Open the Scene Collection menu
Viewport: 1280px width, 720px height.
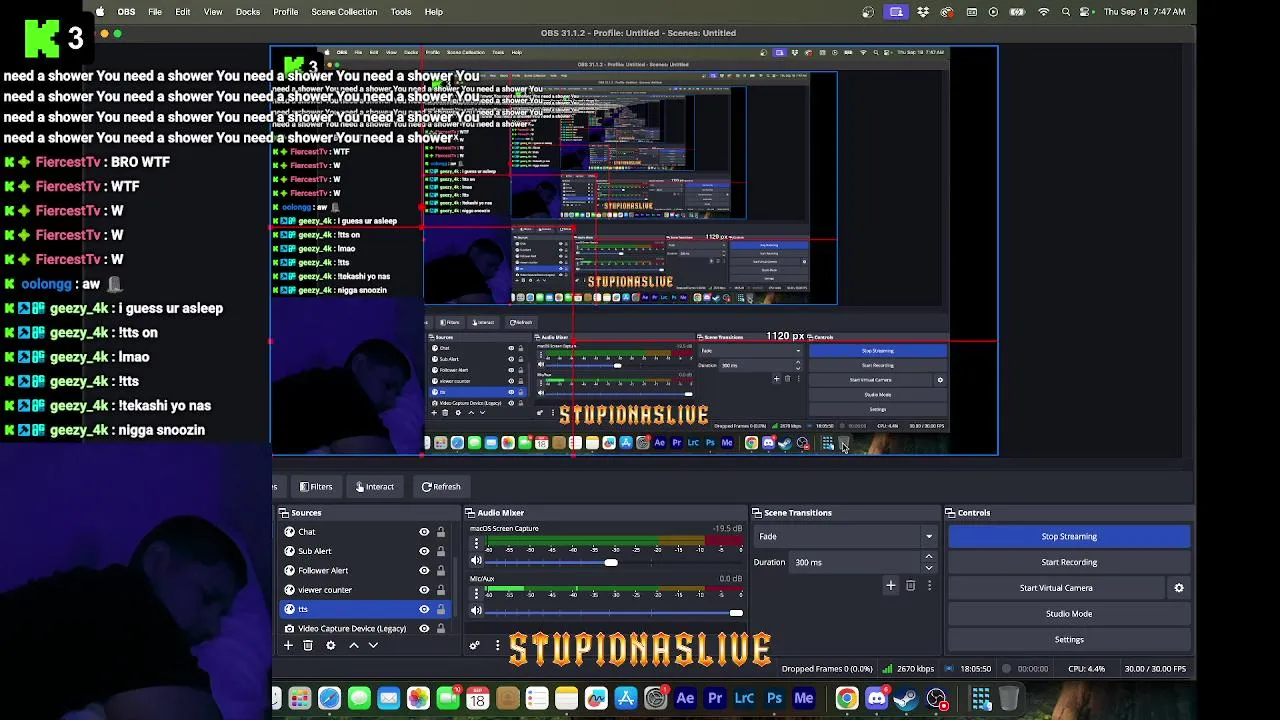(x=344, y=12)
